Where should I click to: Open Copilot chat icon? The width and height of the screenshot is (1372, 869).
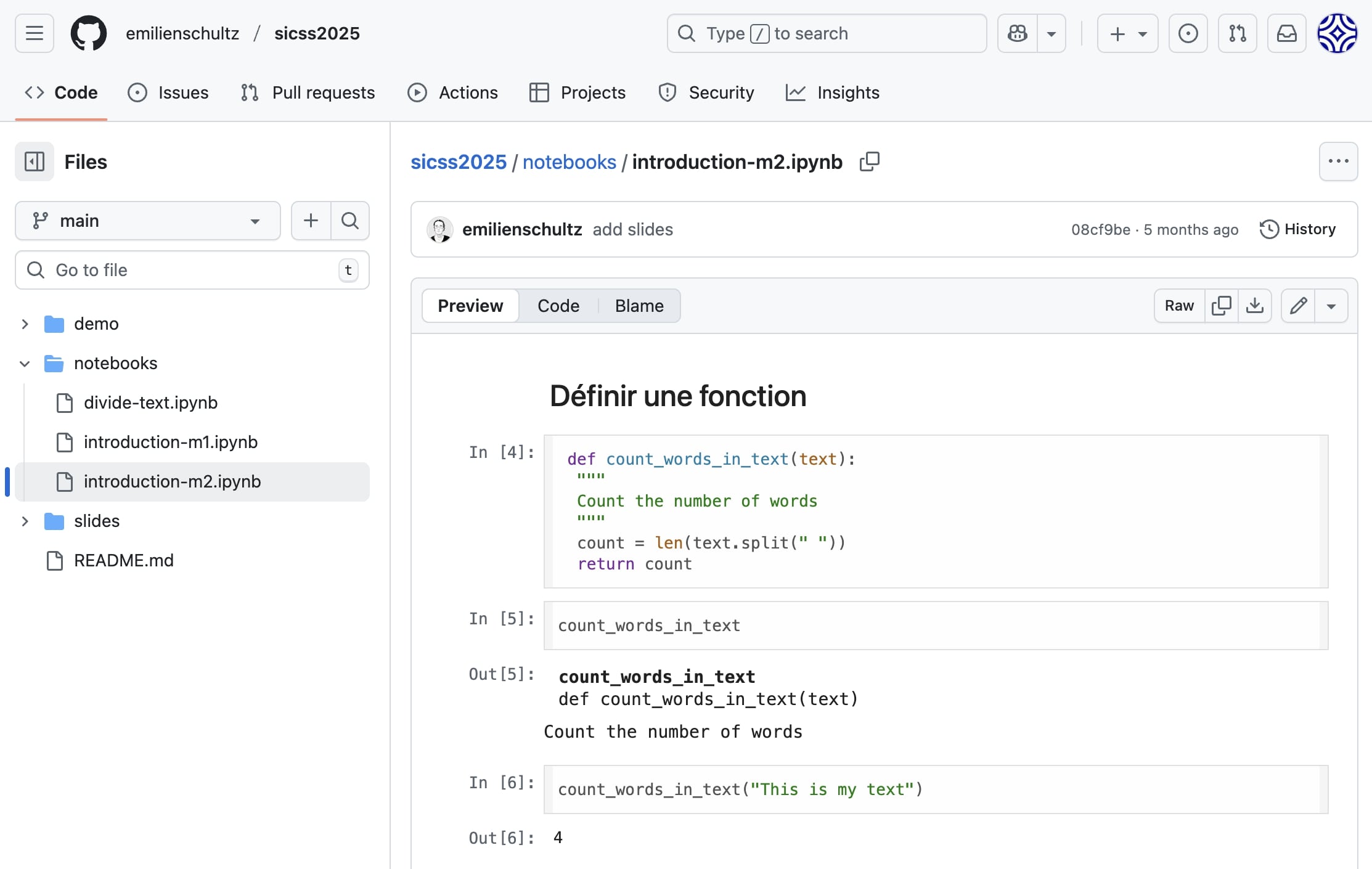click(1017, 33)
